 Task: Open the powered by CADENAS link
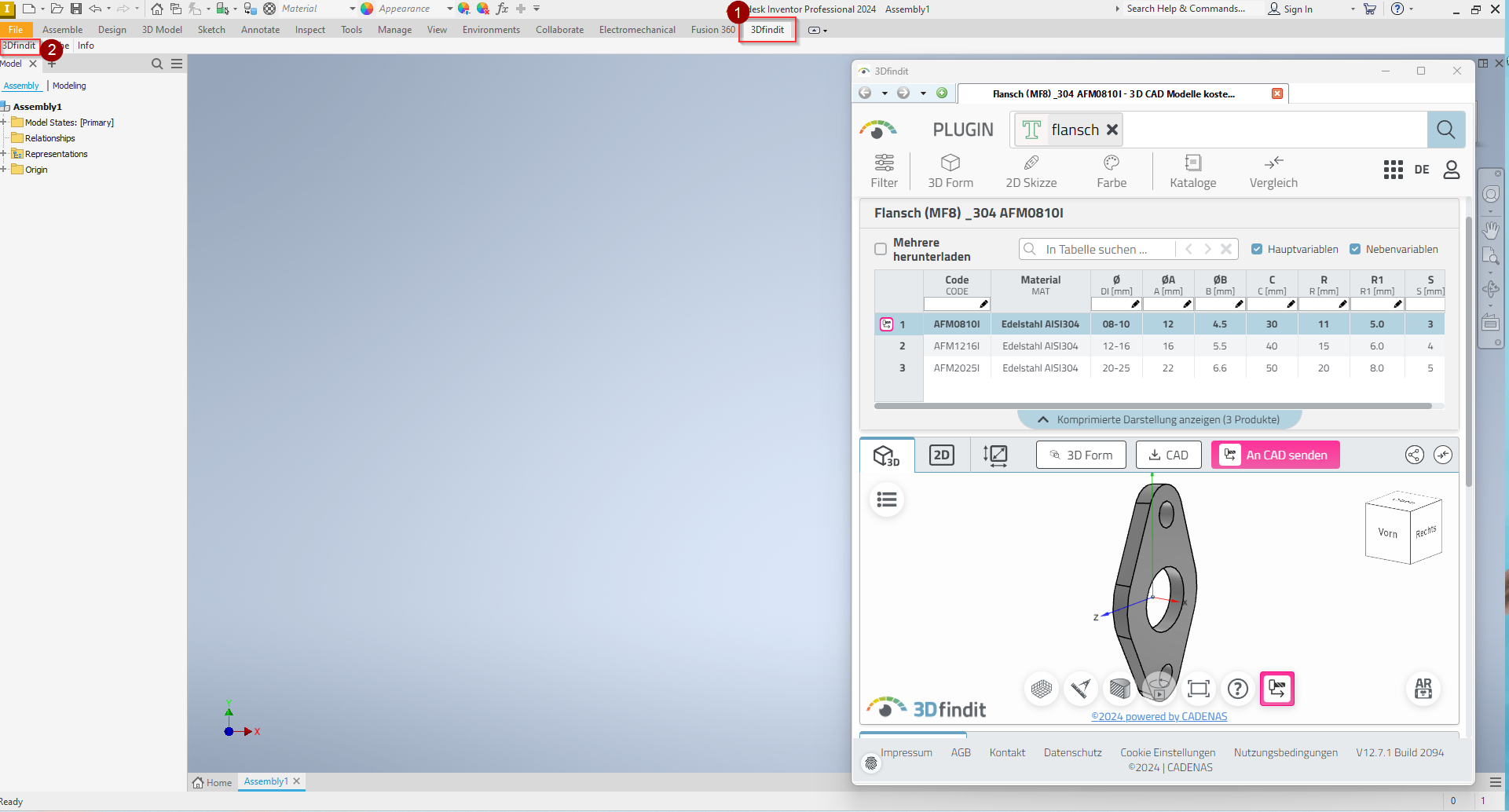1159,716
